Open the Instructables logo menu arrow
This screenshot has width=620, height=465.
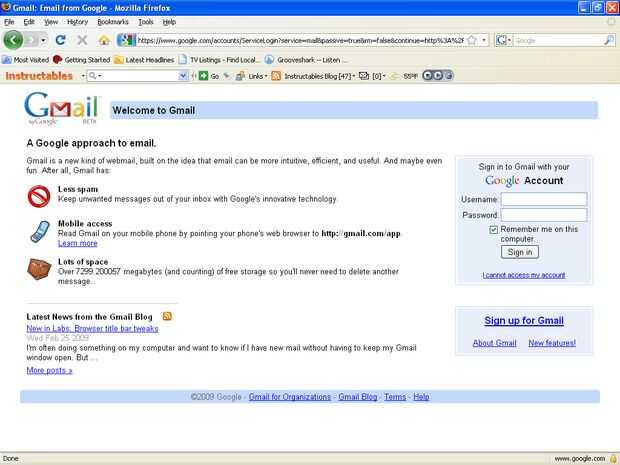point(83,76)
